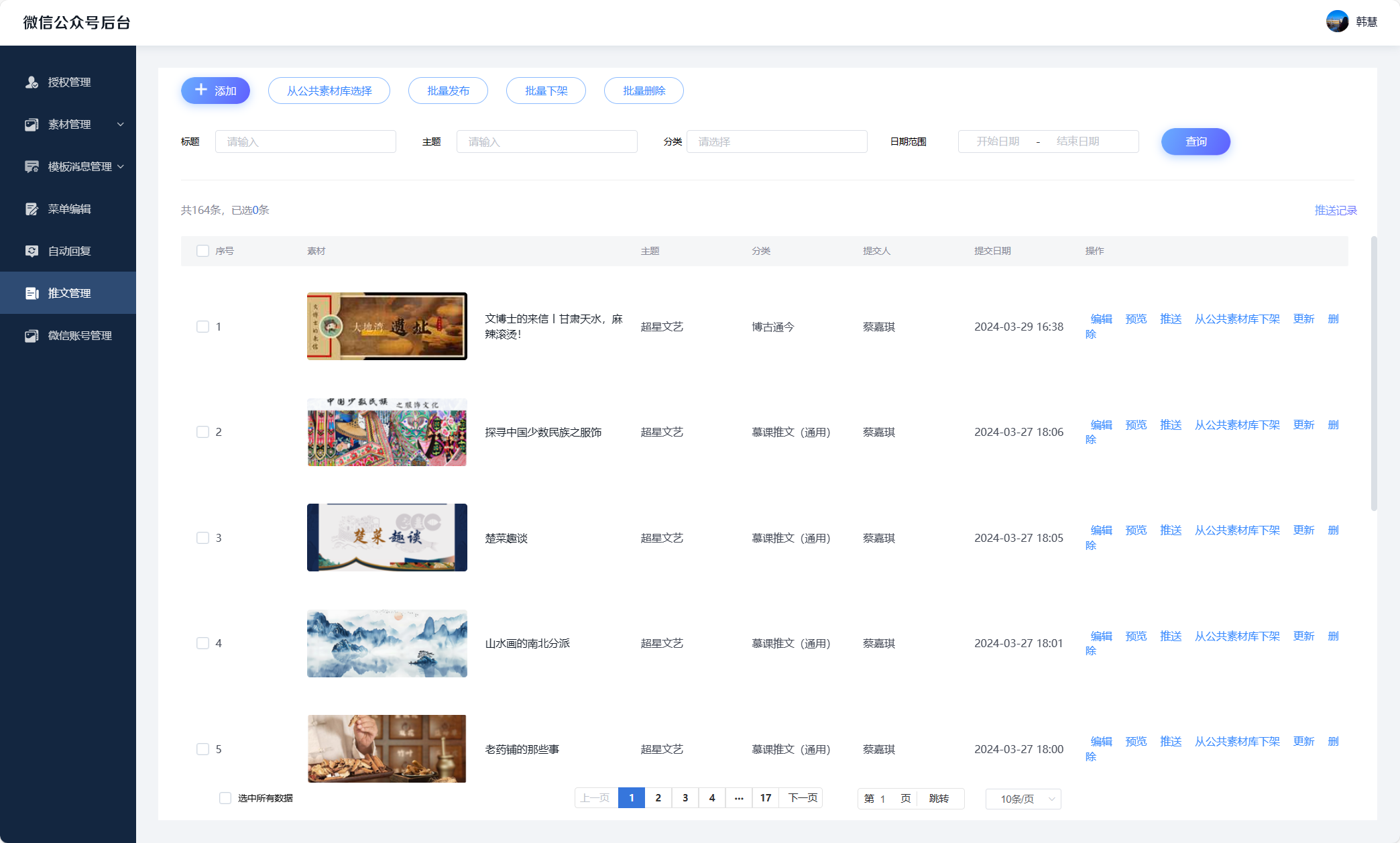Image resolution: width=1400 pixels, height=843 pixels.
Task: Click the 素材管理 sidebar icon
Action: (x=32, y=125)
